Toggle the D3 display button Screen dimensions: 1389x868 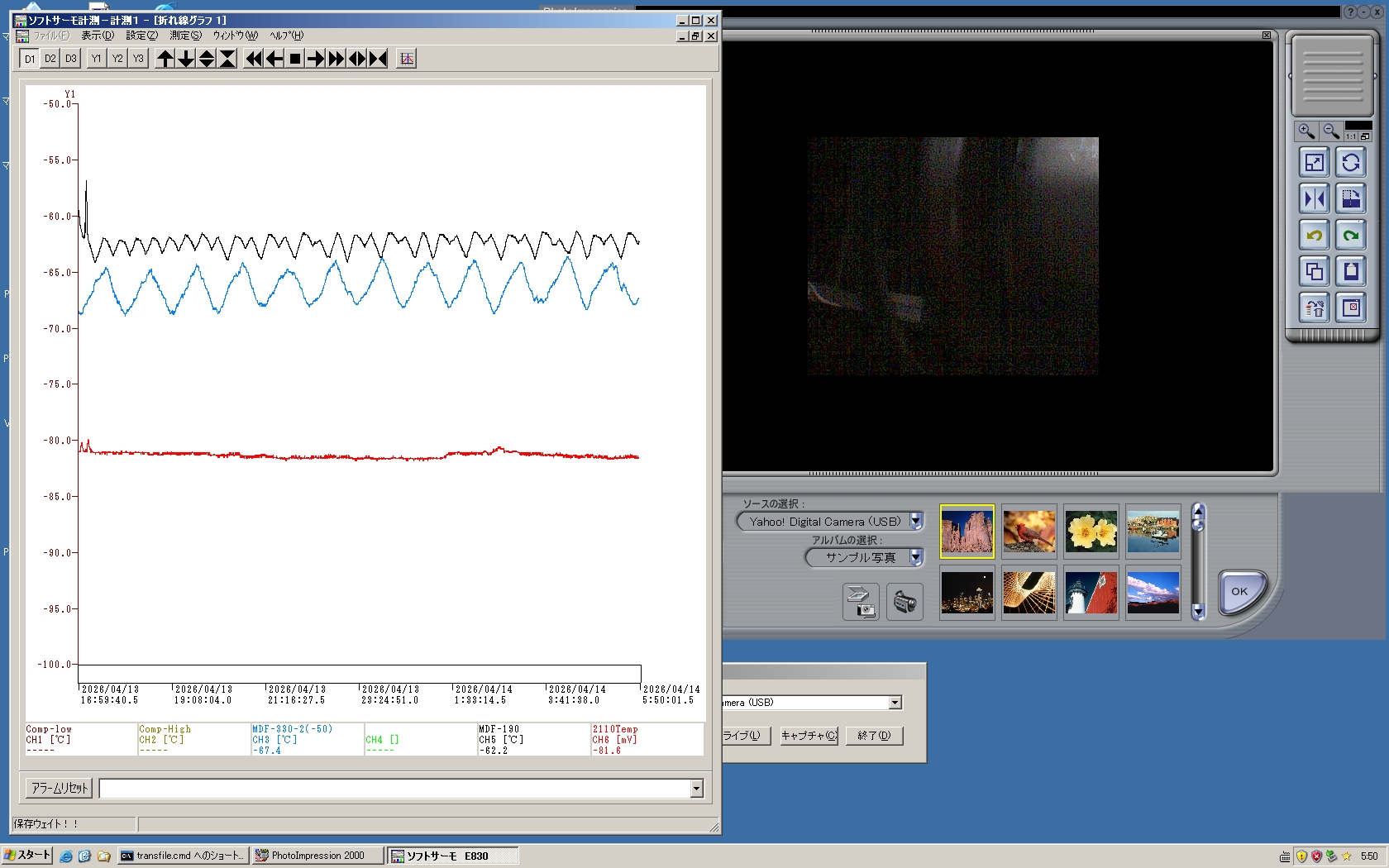(x=71, y=59)
